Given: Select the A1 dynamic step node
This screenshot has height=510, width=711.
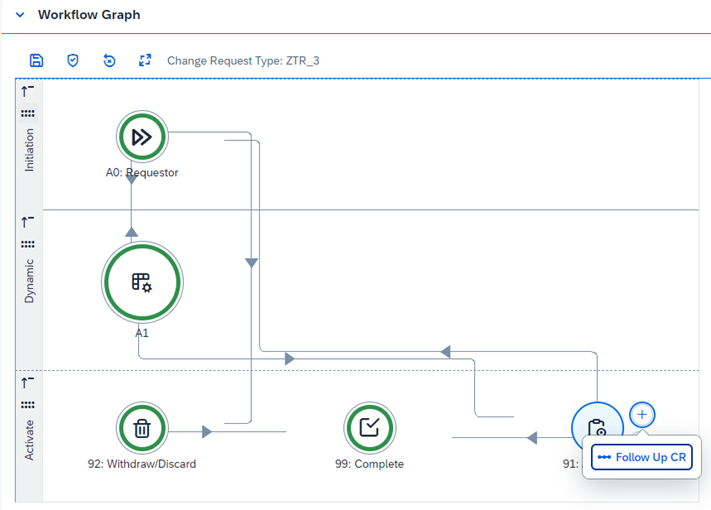Looking at the screenshot, I should click(141, 283).
